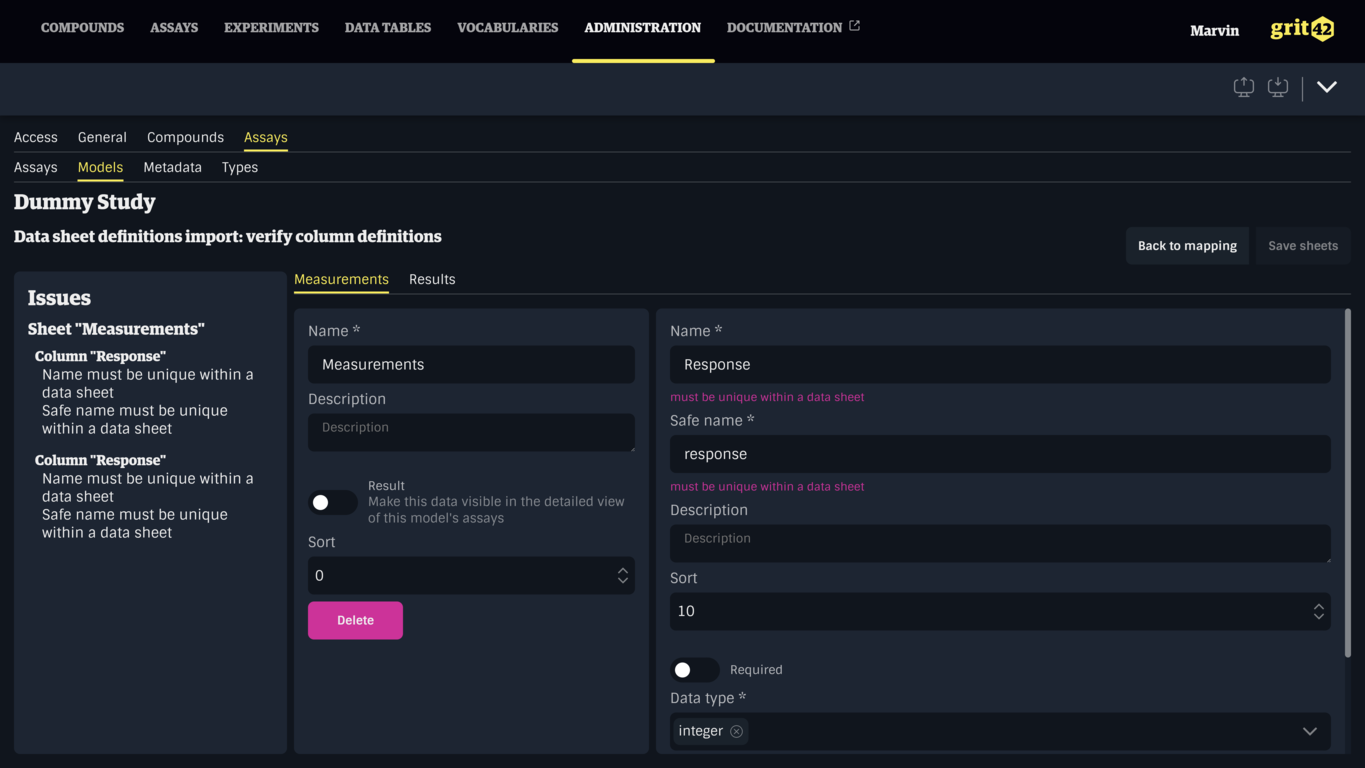The image size is (1365, 768).
Task: Click the grit42 logo
Action: tap(1302, 29)
